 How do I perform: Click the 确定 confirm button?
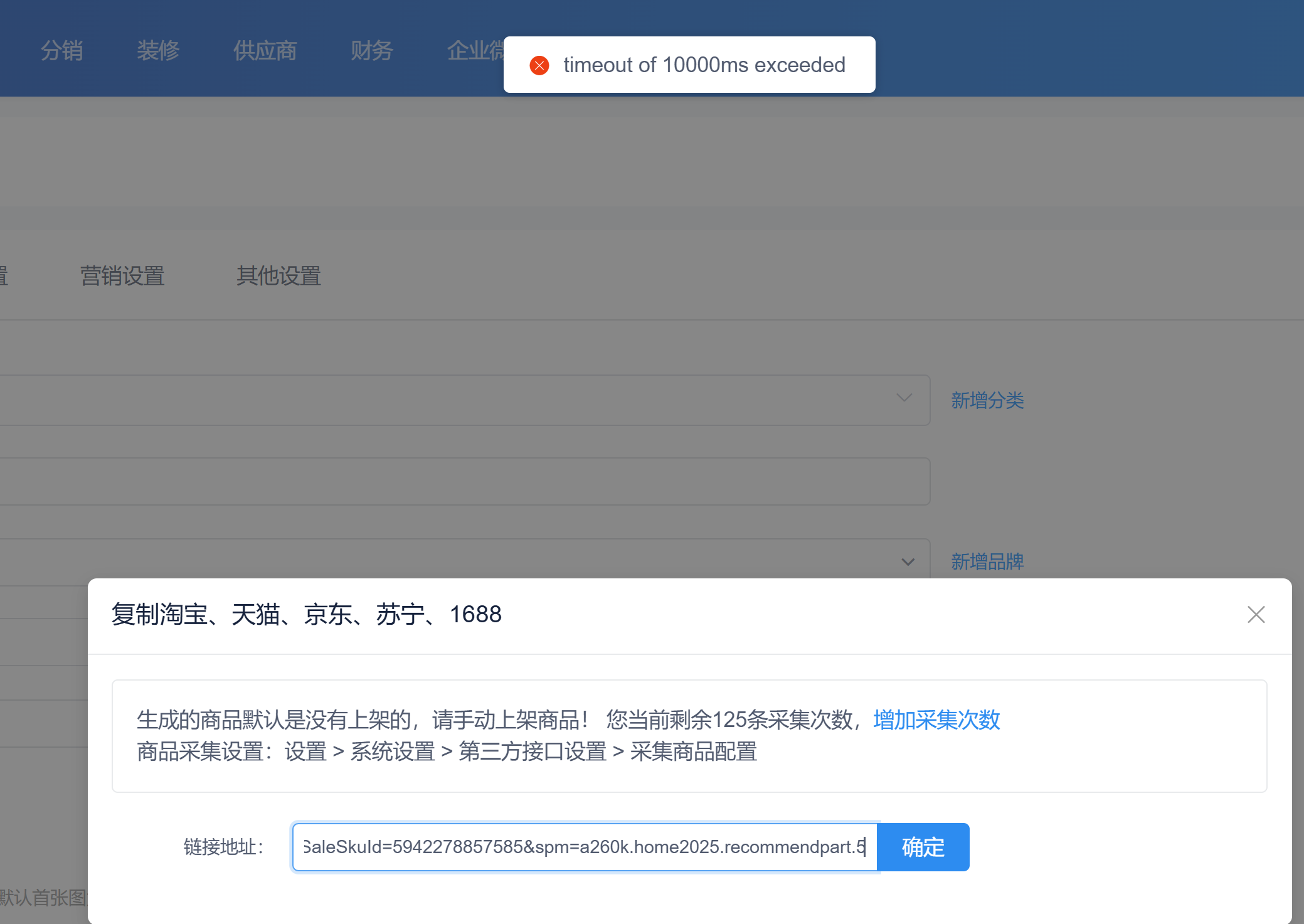point(923,847)
